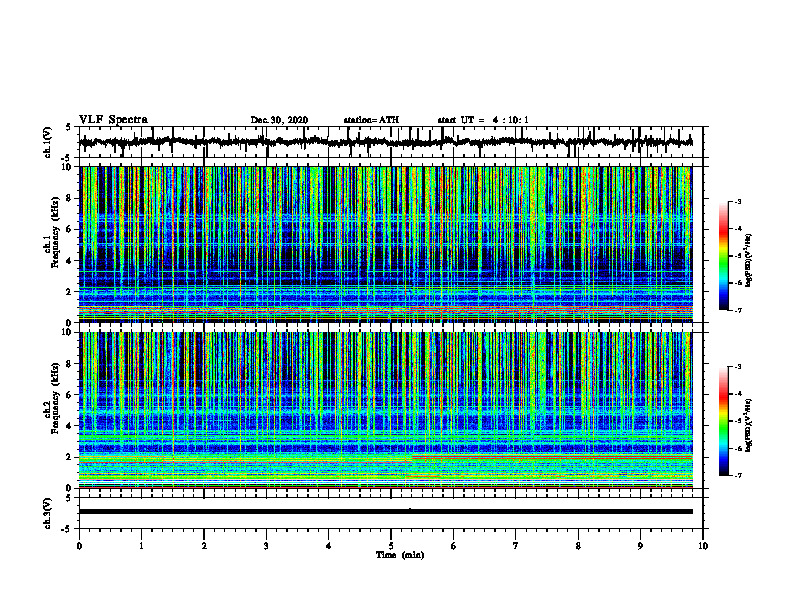This screenshot has height=612, width=792.
Task: Click time axis tick label "10"
Action: (x=703, y=546)
